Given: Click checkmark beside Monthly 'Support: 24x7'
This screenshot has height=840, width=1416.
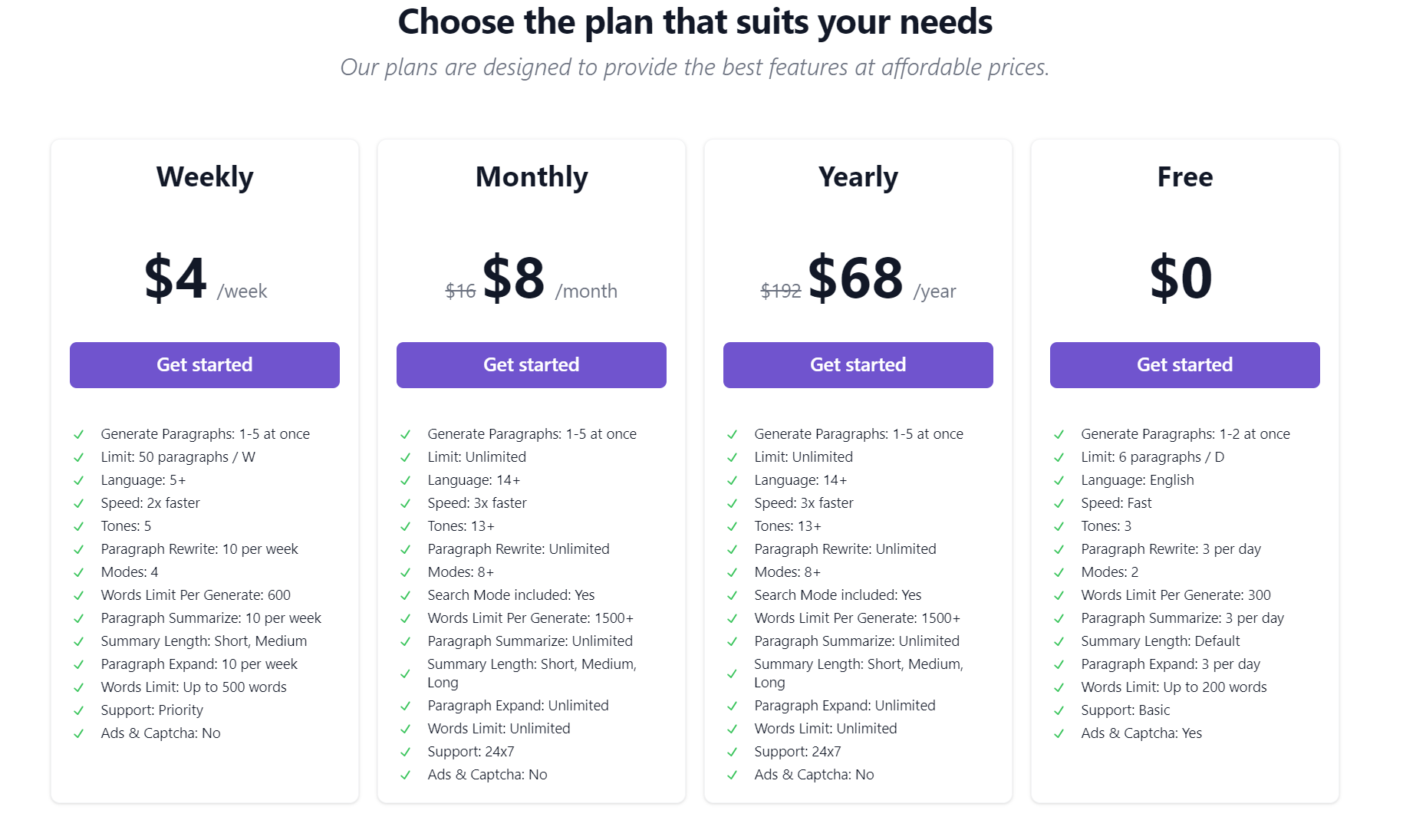Looking at the screenshot, I should click(x=406, y=753).
